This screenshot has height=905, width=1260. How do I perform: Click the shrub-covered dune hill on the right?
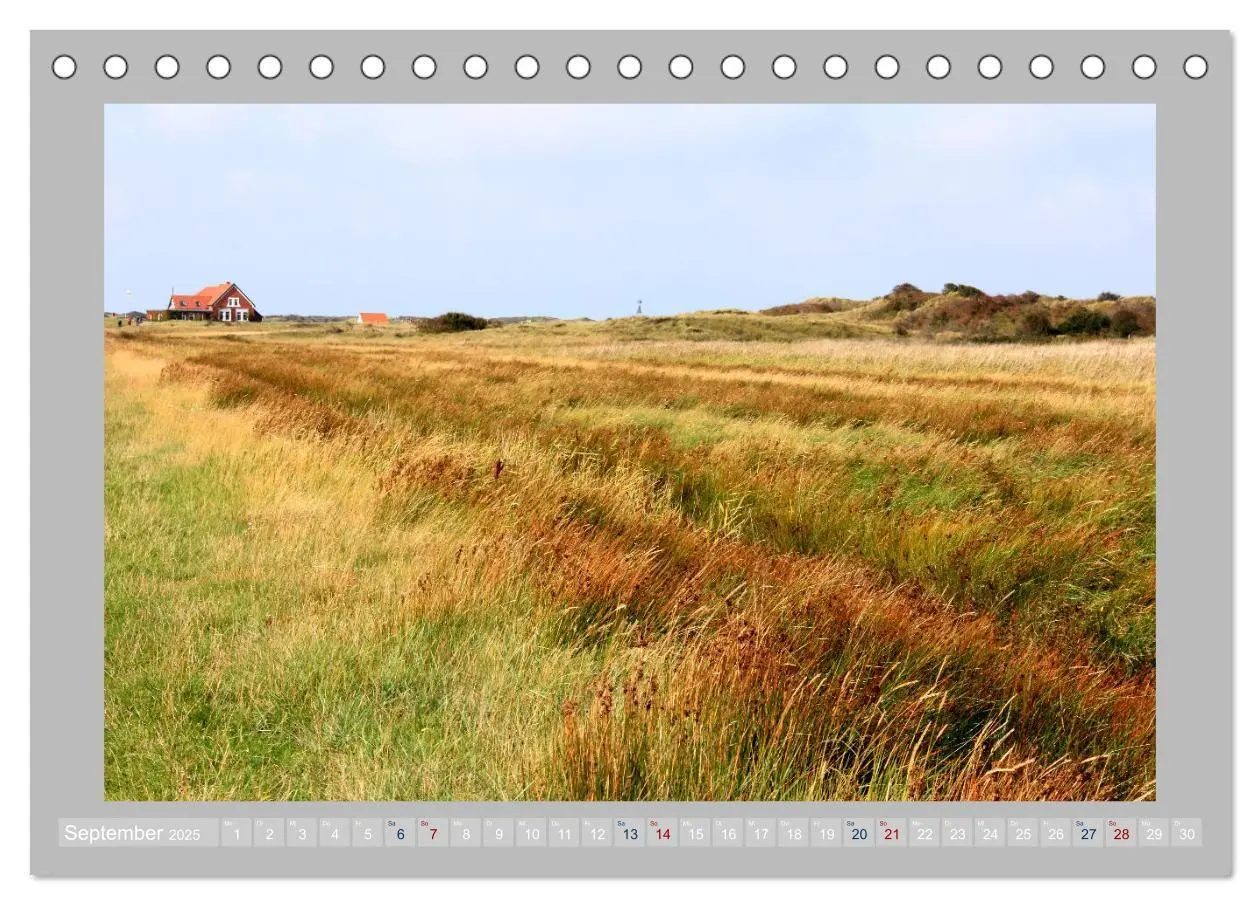click(1010, 311)
